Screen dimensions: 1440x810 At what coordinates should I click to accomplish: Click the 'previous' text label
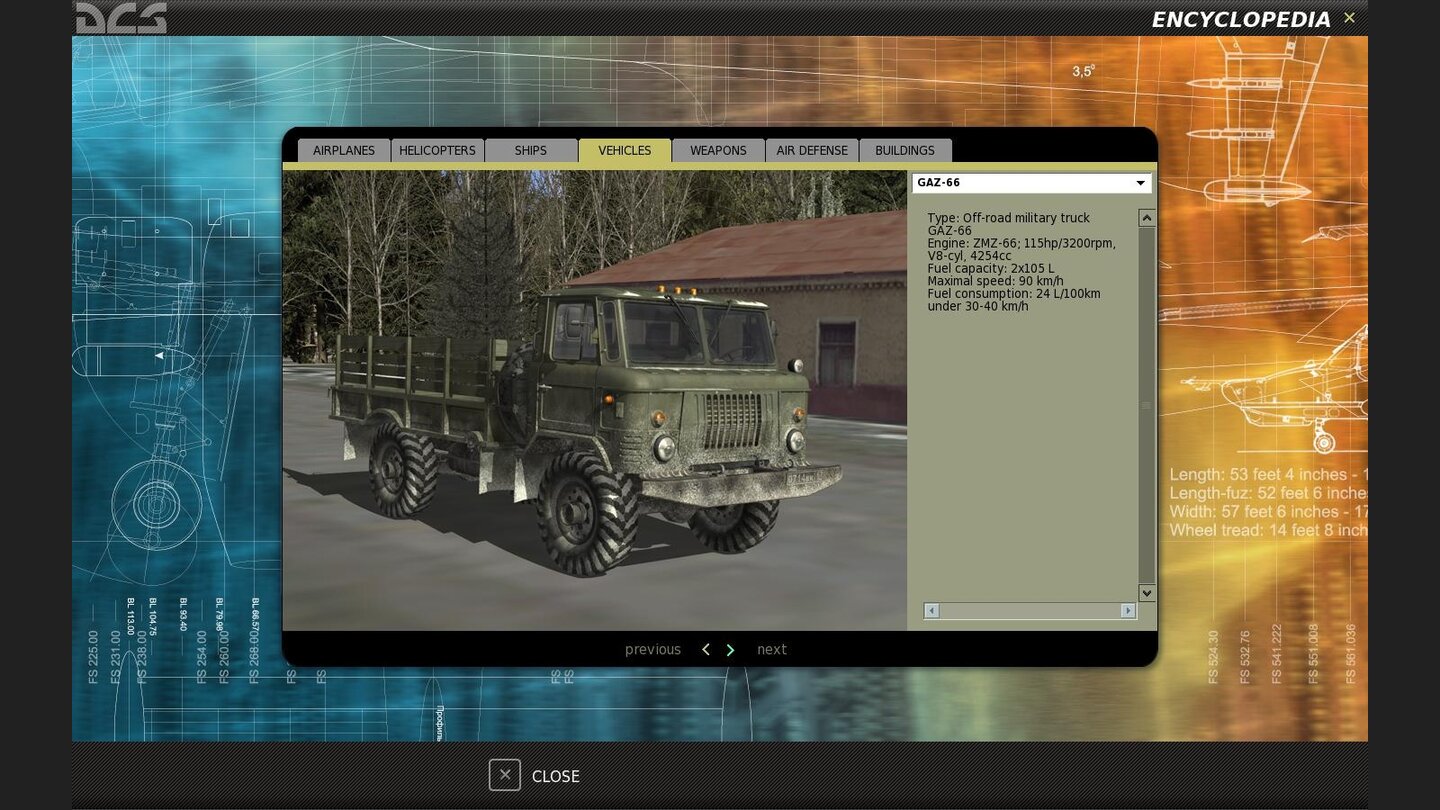pyautogui.click(x=653, y=650)
